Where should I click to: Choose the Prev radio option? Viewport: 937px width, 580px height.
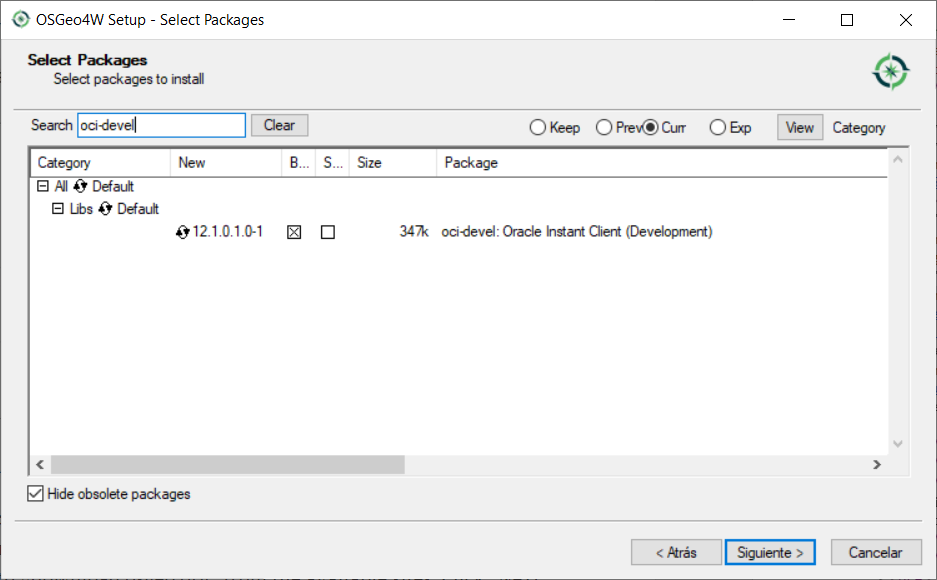click(604, 127)
